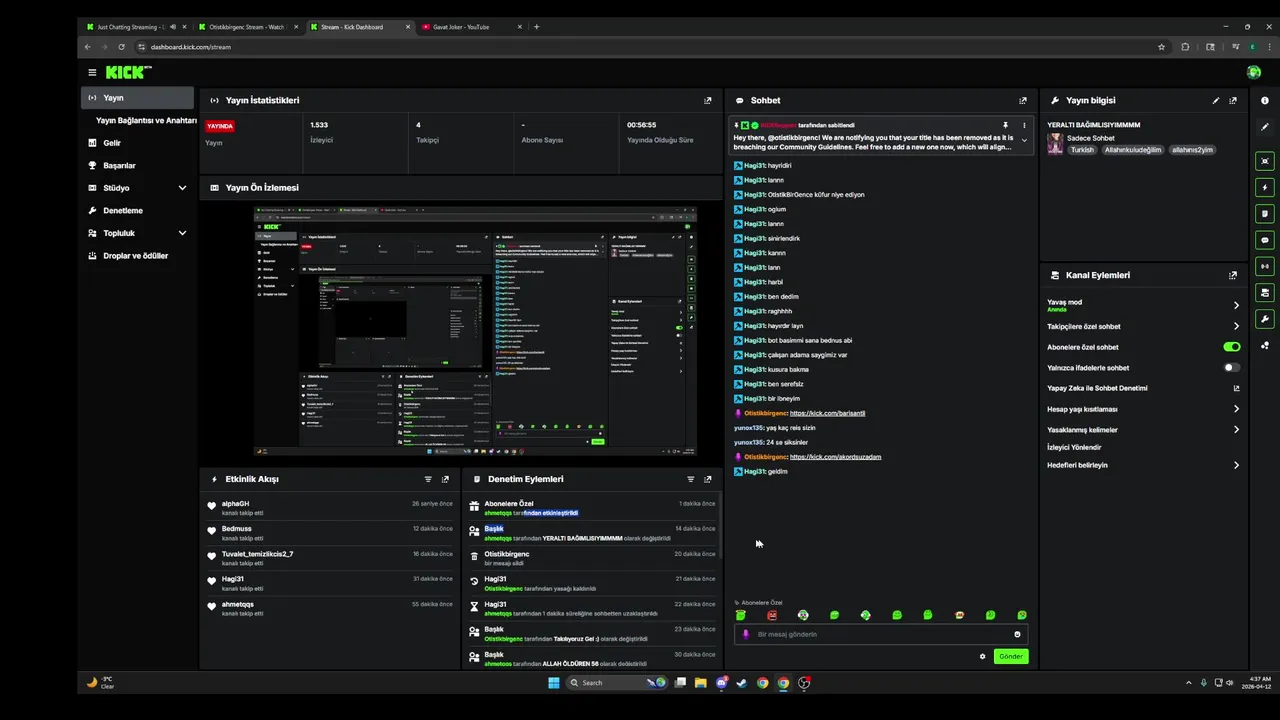Screen dimensions: 1280x720
Task: Open the user avatar at top right
Action: click(1254, 72)
